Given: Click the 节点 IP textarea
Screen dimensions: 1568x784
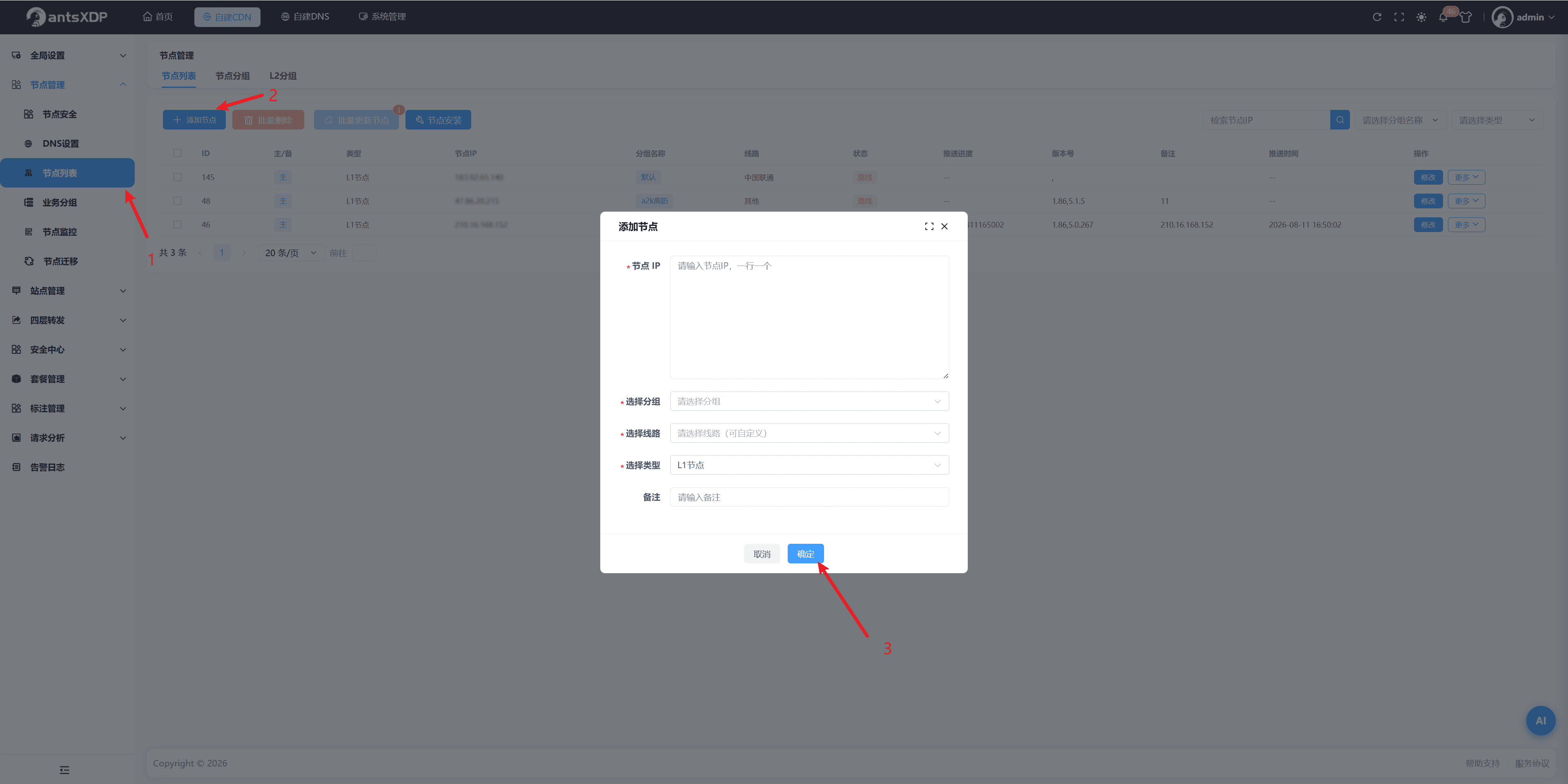Looking at the screenshot, I should [809, 317].
